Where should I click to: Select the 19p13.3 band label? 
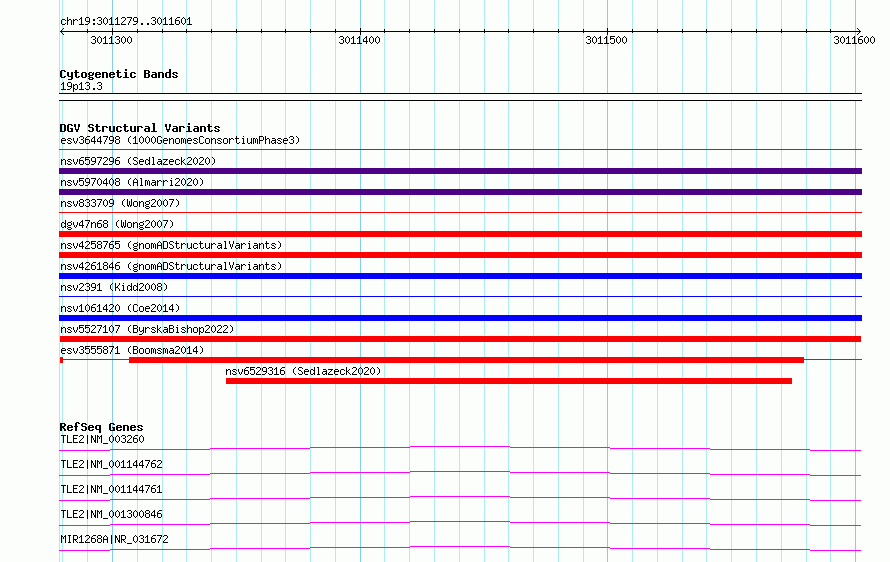[81, 86]
